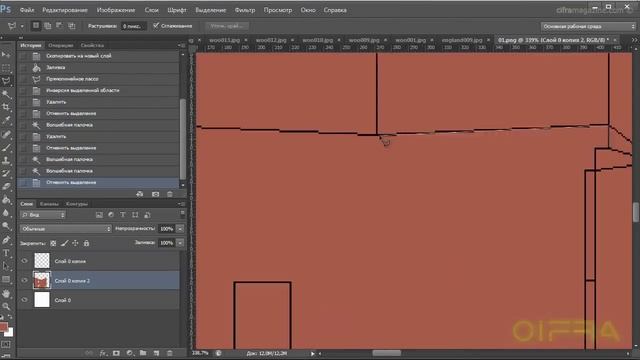Select the Crop tool
The image size is (640, 360).
[x=6, y=107]
